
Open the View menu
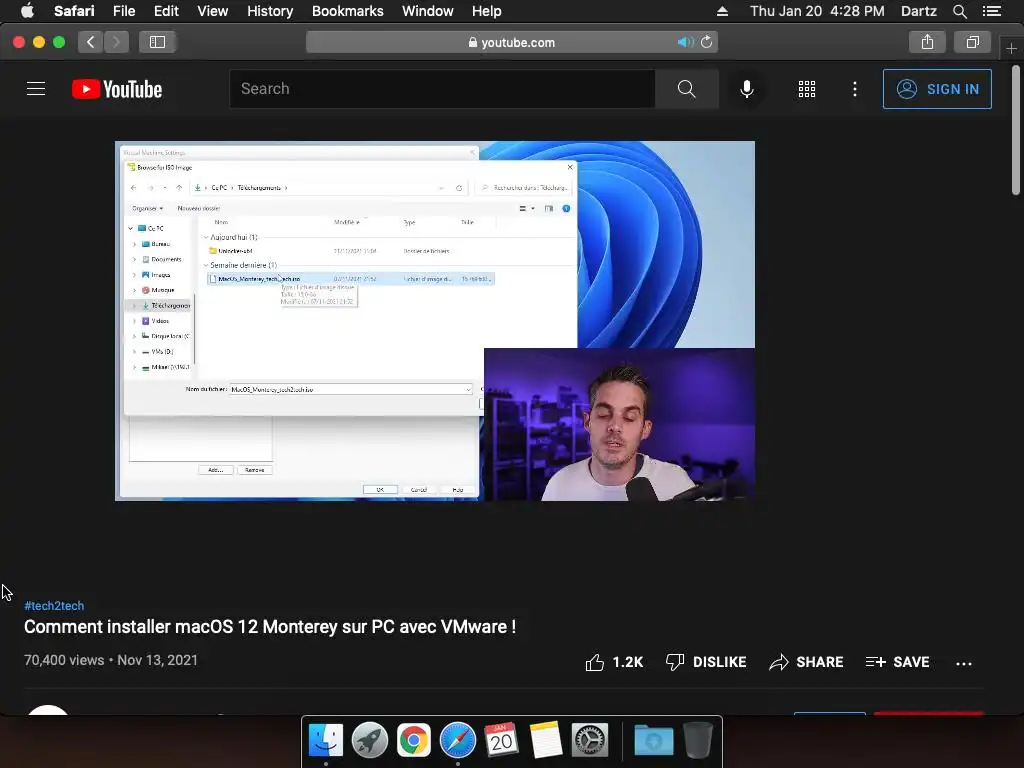[x=213, y=10]
